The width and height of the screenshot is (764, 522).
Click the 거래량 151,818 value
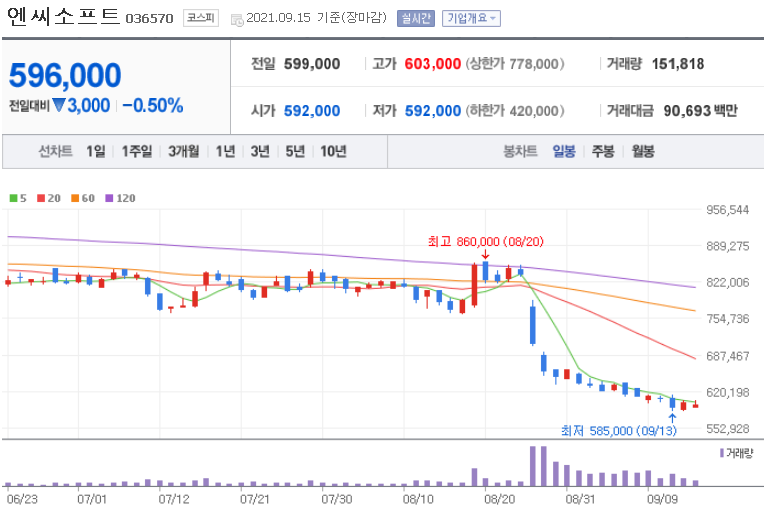678,64
